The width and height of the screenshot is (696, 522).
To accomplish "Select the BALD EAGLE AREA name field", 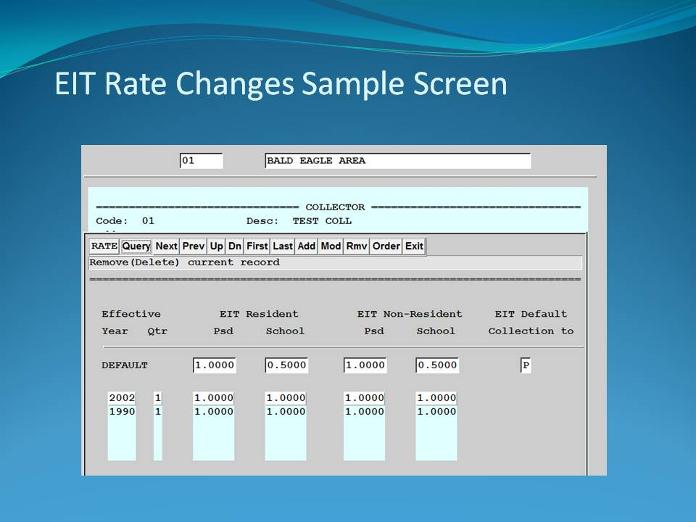I will [x=397, y=161].
